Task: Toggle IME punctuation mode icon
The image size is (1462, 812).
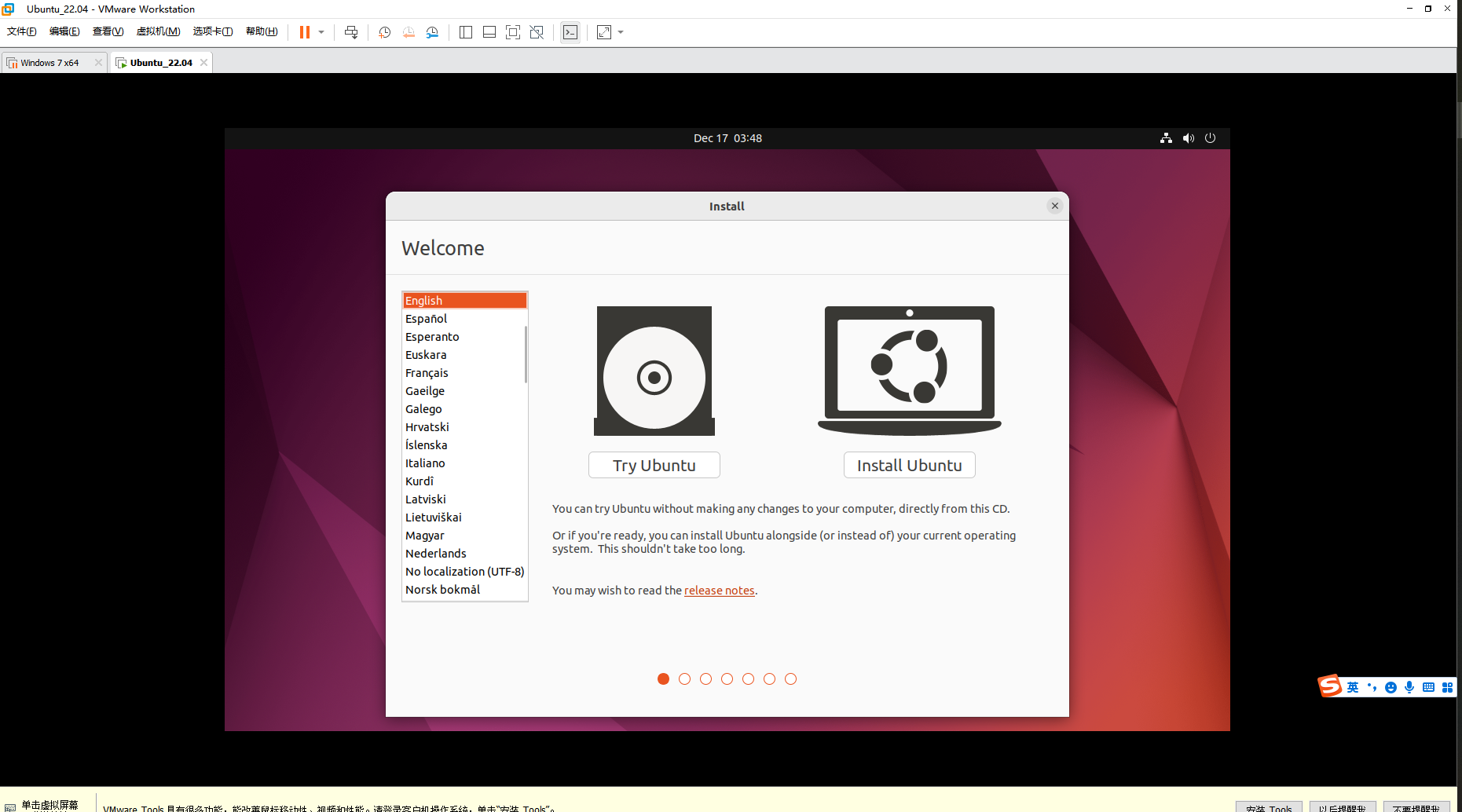Action: click(1372, 687)
